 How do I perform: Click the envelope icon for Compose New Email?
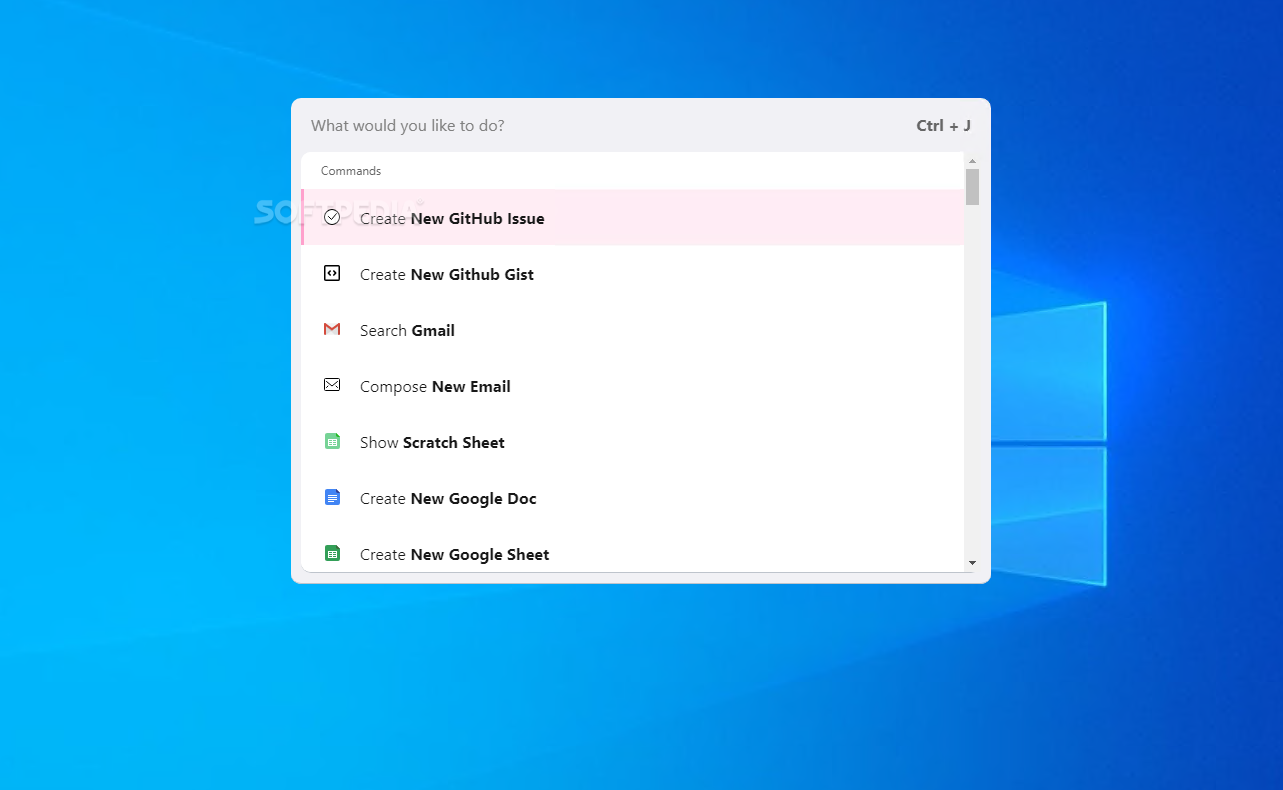tap(332, 385)
